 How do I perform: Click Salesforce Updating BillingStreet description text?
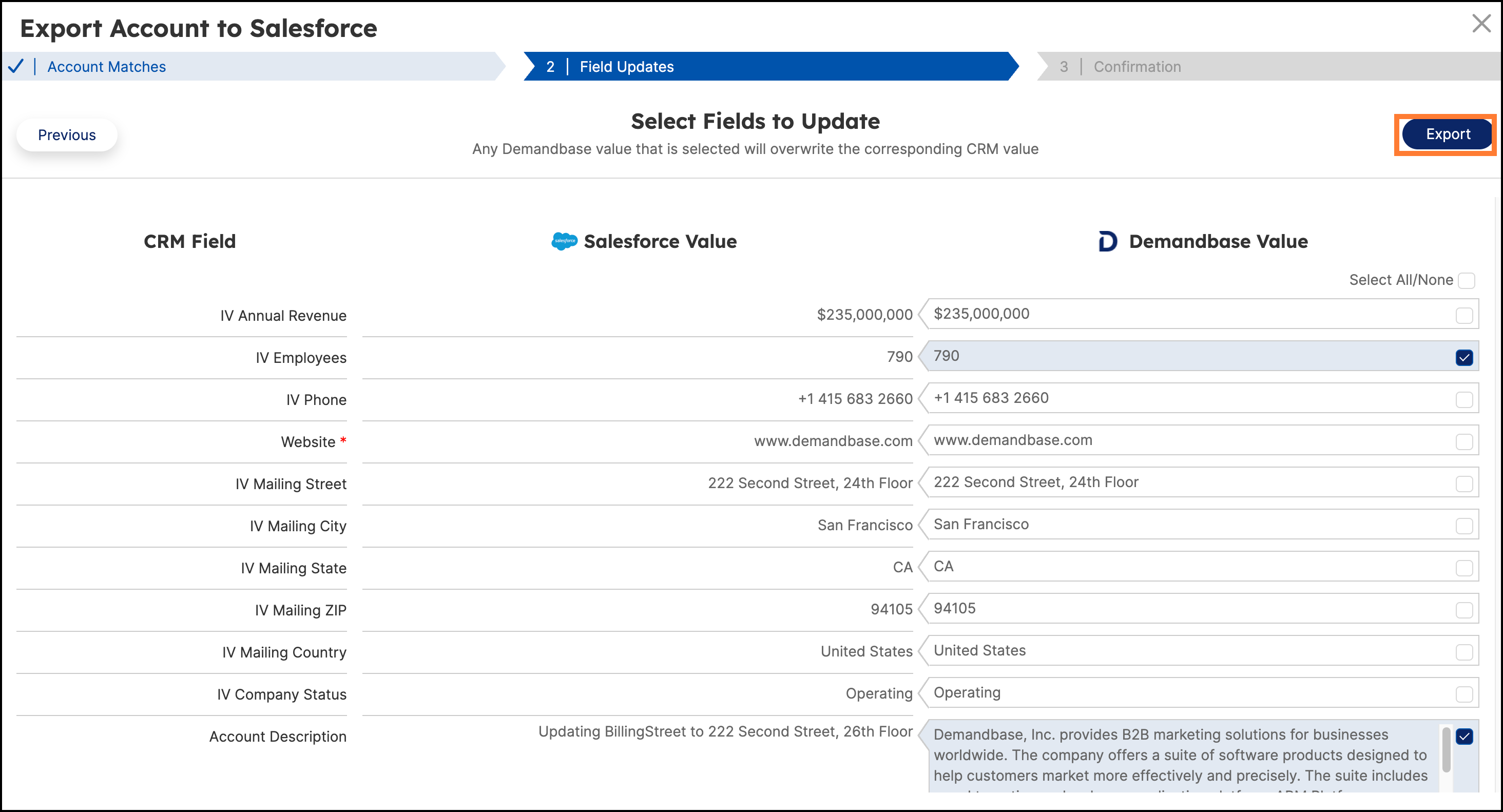coord(725,731)
